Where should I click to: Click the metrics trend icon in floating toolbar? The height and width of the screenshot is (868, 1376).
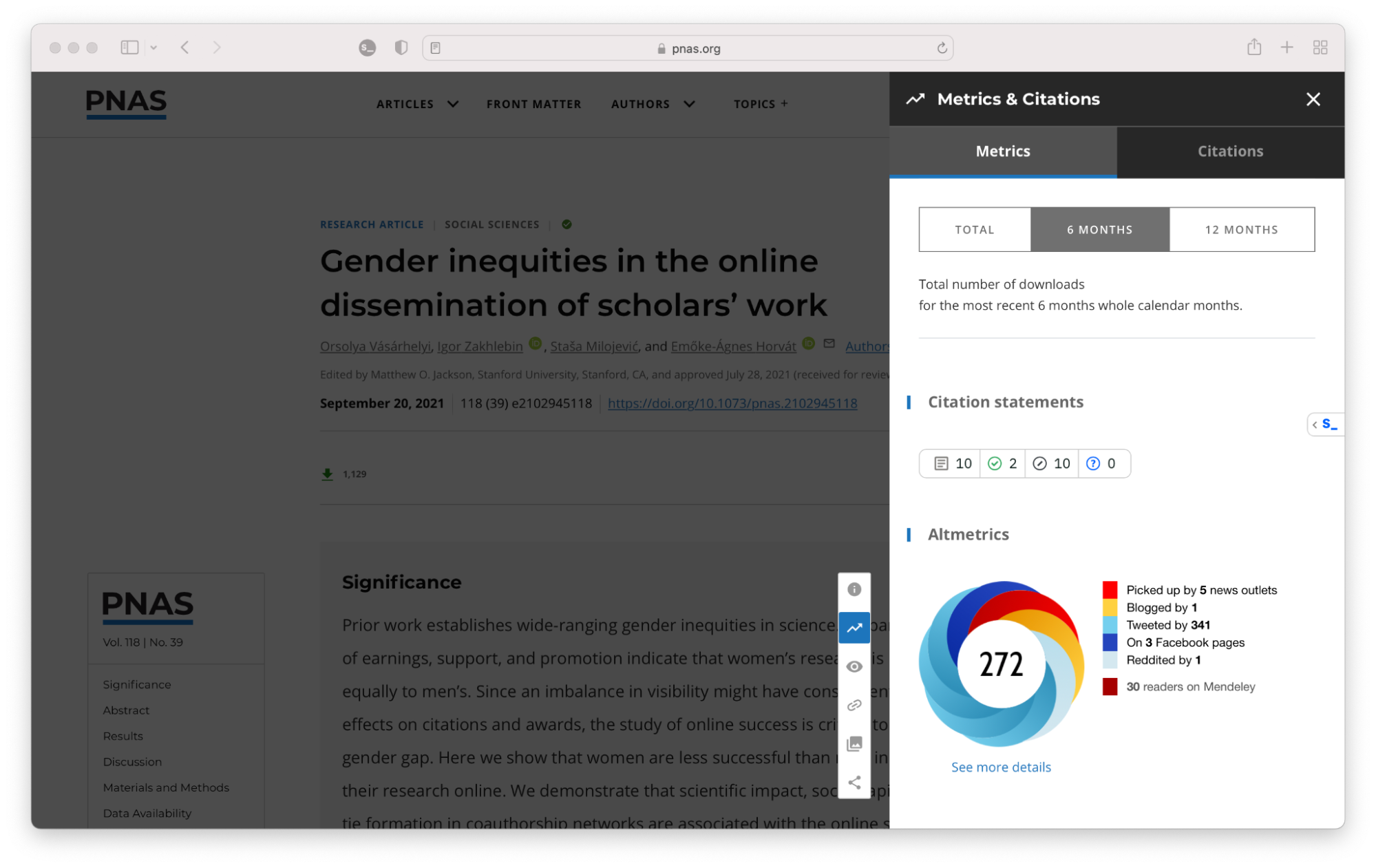(854, 628)
